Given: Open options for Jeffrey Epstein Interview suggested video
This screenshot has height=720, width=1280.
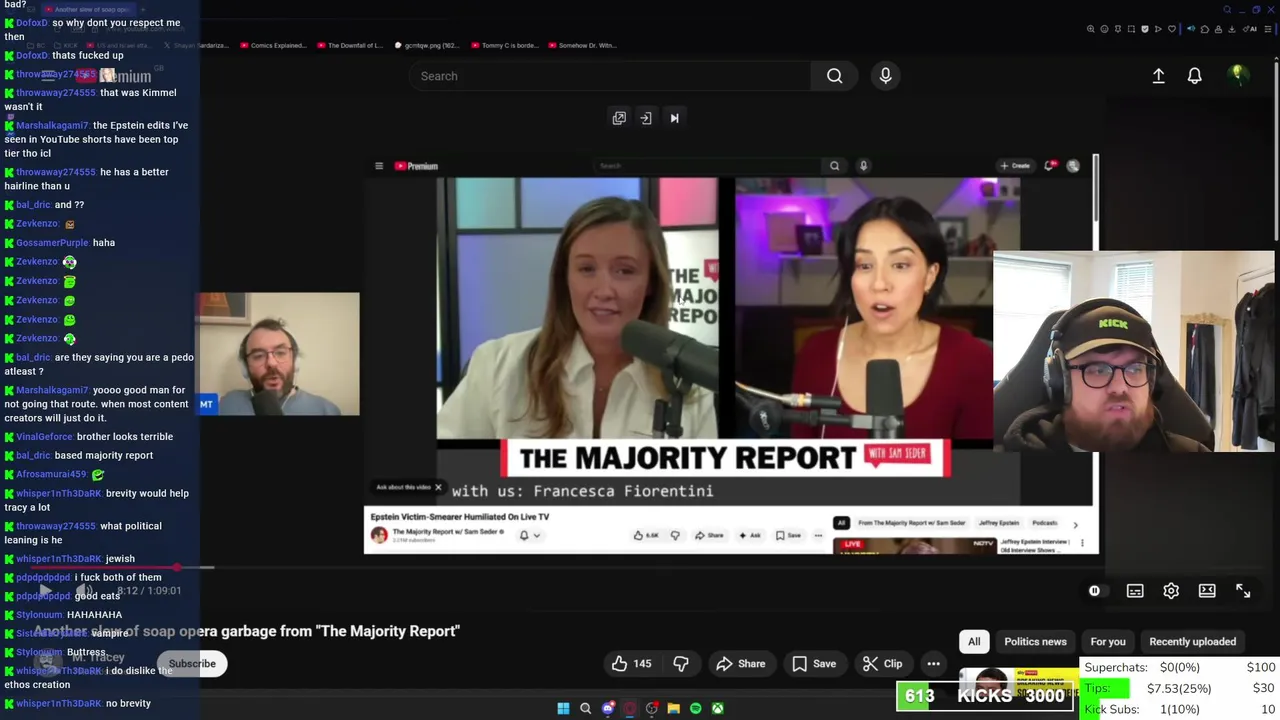Looking at the screenshot, I should pos(1082,543).
